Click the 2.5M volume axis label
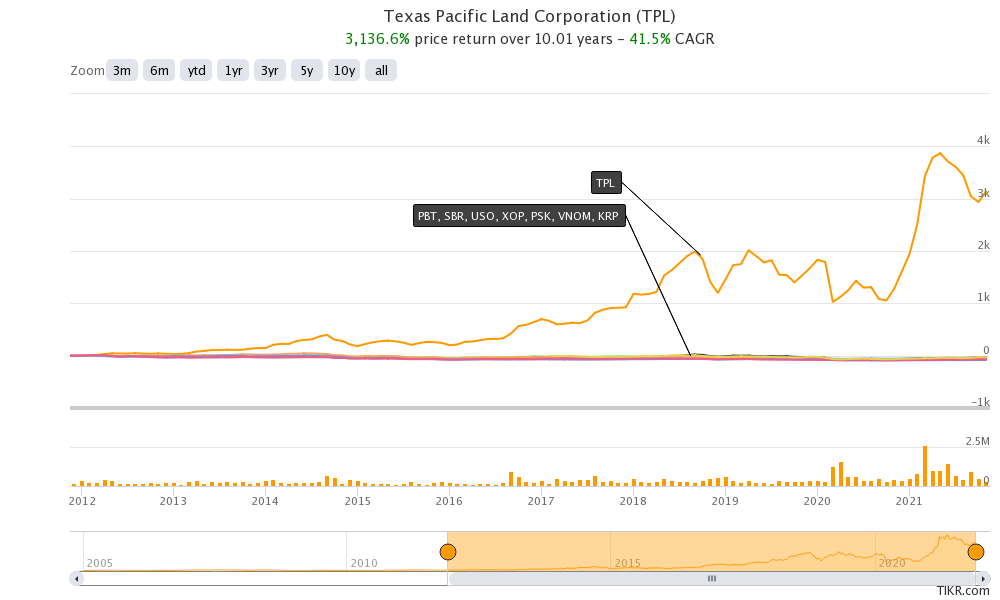The height and width of the screenshot is (600, 1000). [977, 441]
